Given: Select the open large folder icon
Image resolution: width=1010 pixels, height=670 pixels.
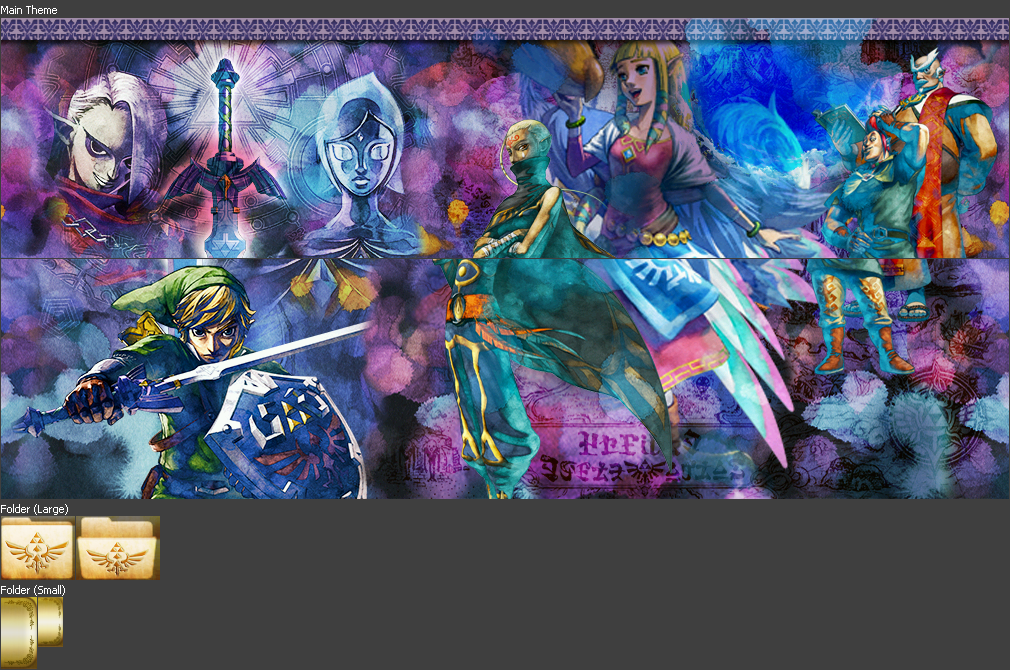Looking at the screenshot, I should (119, 548).
